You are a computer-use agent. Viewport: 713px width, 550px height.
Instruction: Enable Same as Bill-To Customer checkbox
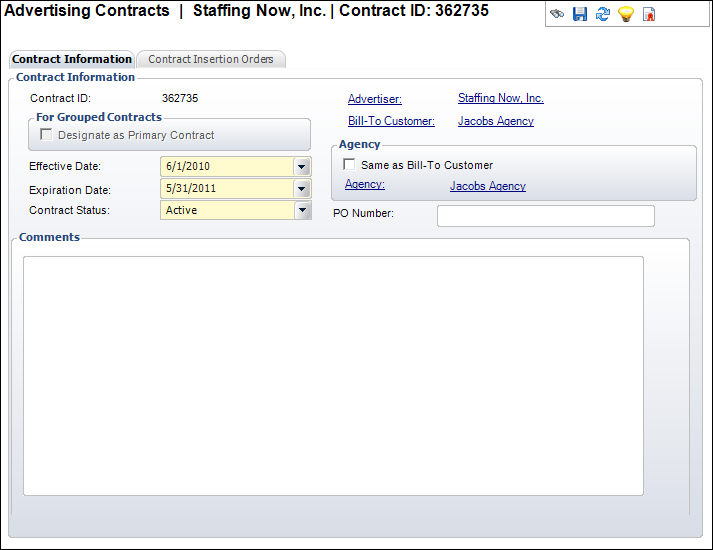(349, 165)
